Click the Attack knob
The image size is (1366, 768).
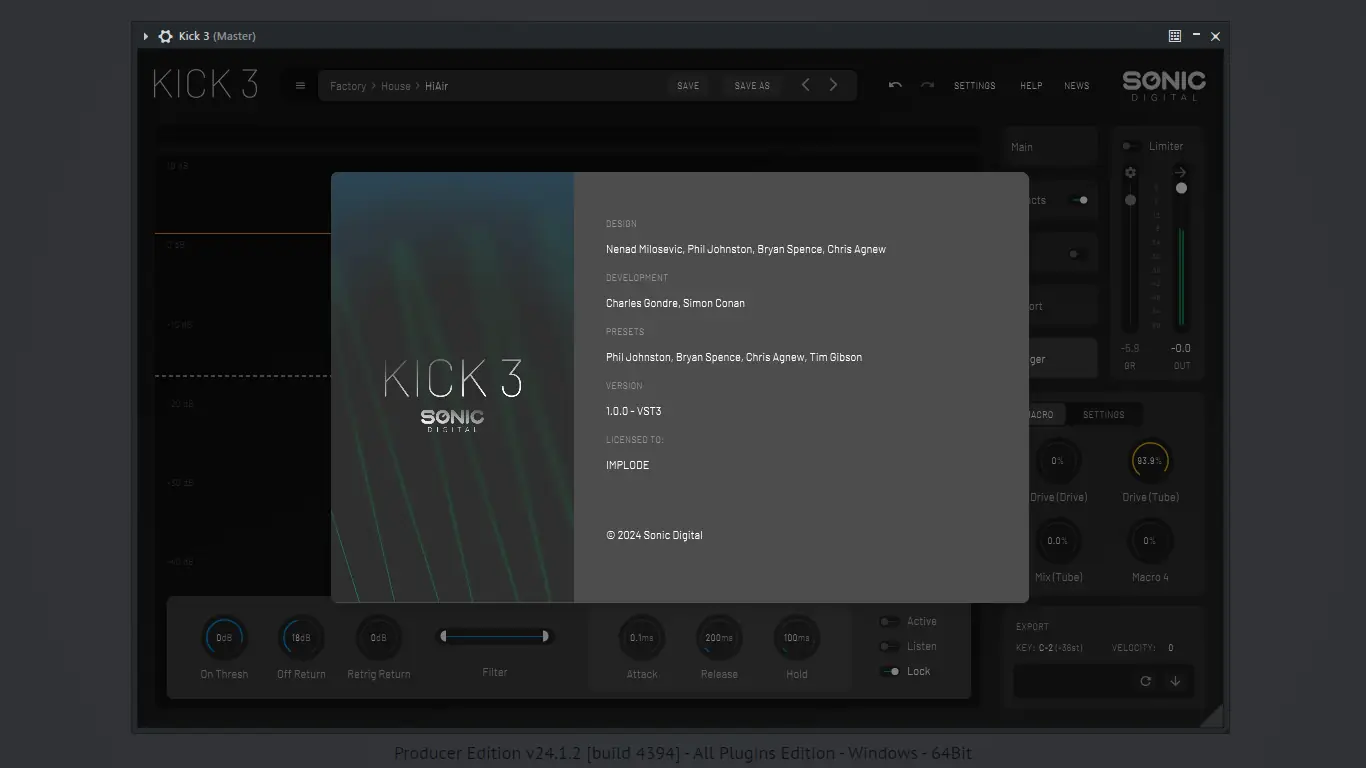pyautogui.click(x=642, y=638)
